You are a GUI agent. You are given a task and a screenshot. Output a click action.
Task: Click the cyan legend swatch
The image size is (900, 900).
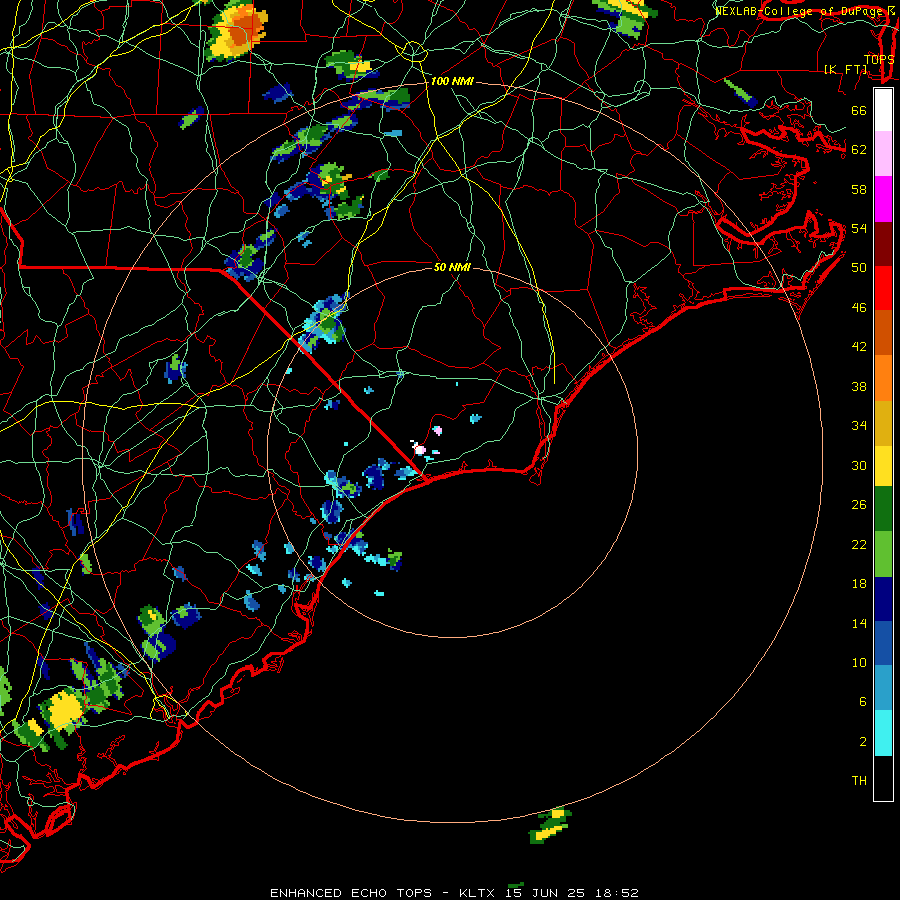click(x=883, y=733)
